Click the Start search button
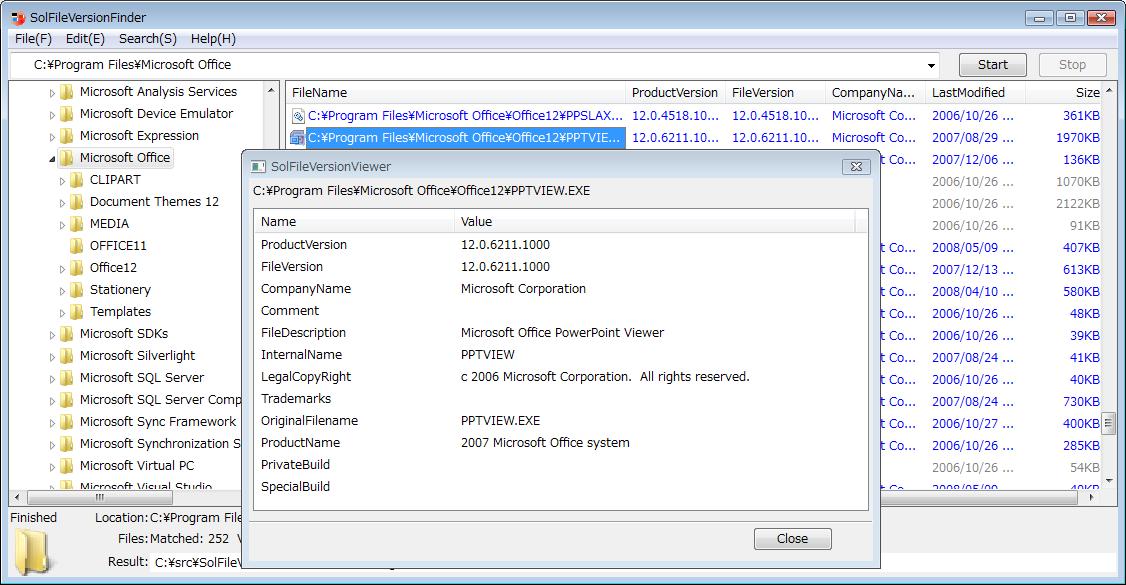This screenshot has height=585, width=1126. (992, 65)
